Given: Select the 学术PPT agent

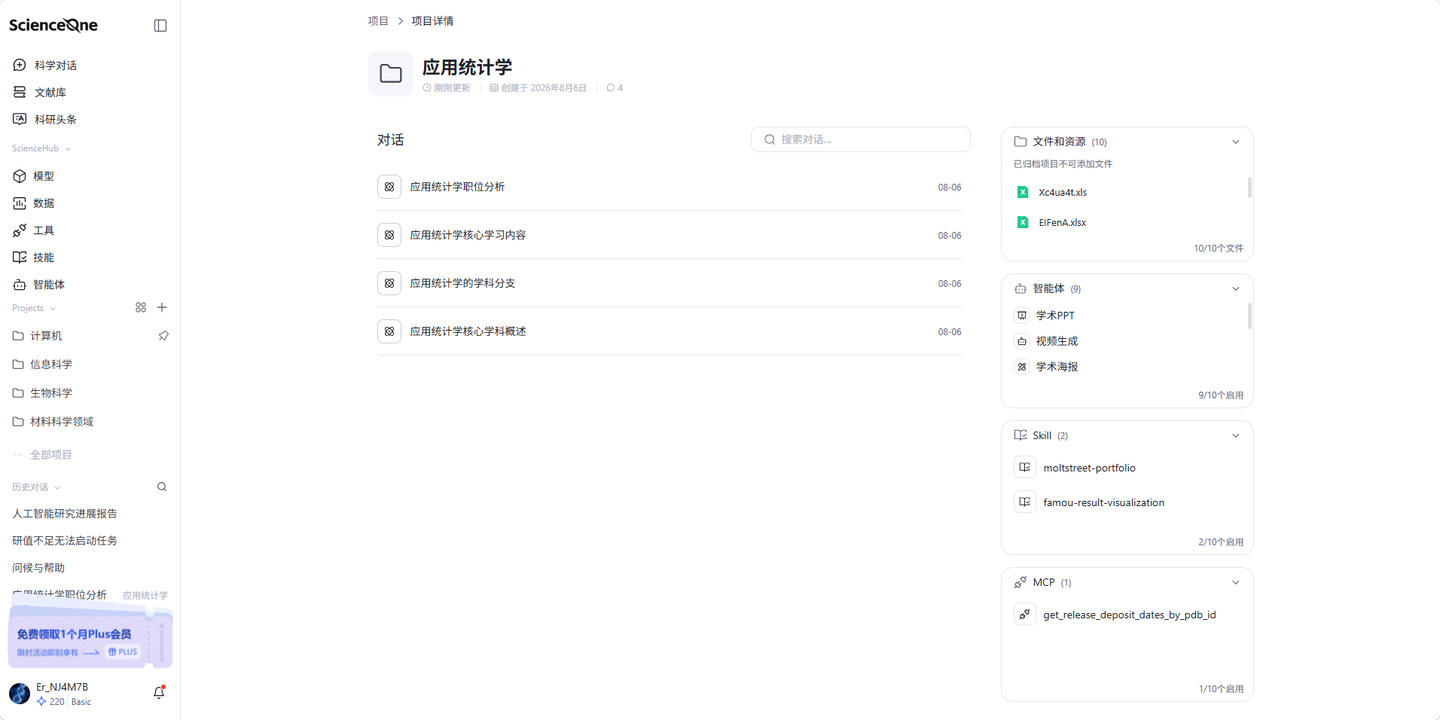Looking at the screenshot, I should pyautogui.click(x=1055, y=315).
